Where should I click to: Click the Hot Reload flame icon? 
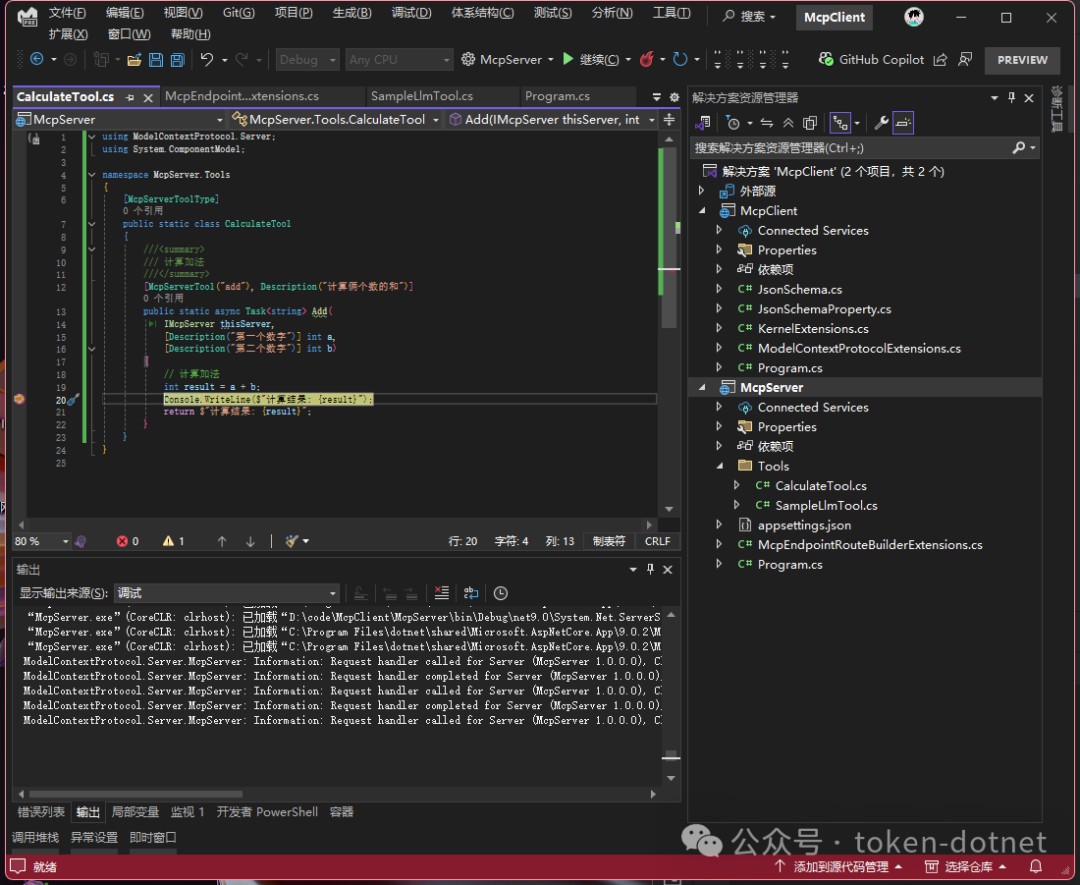click(x=646, y=60)
